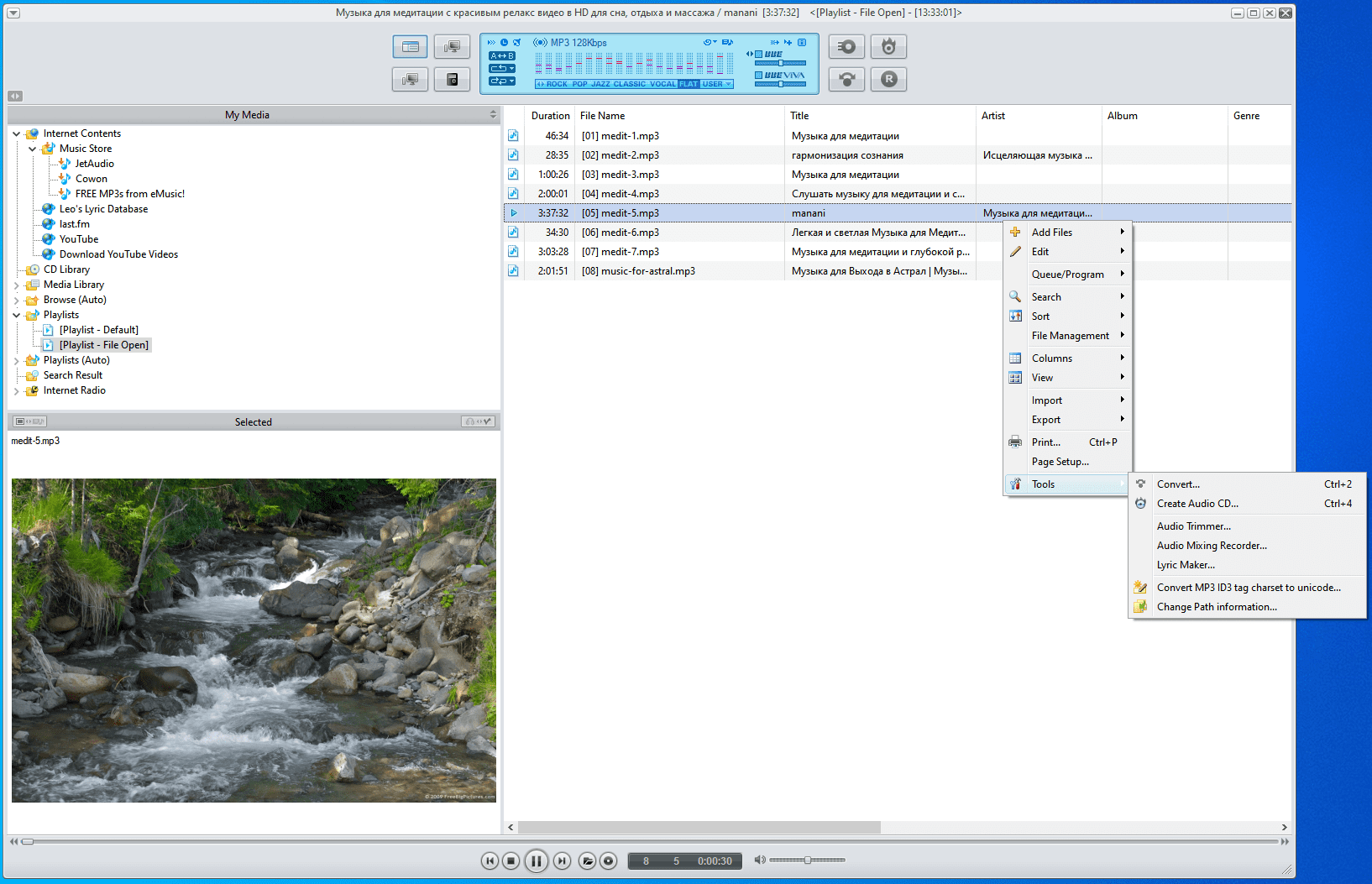Viewport: 1372px width, 884px height.
Task: Enable the ROCK equalizer preset
Action: click(557, 84)
